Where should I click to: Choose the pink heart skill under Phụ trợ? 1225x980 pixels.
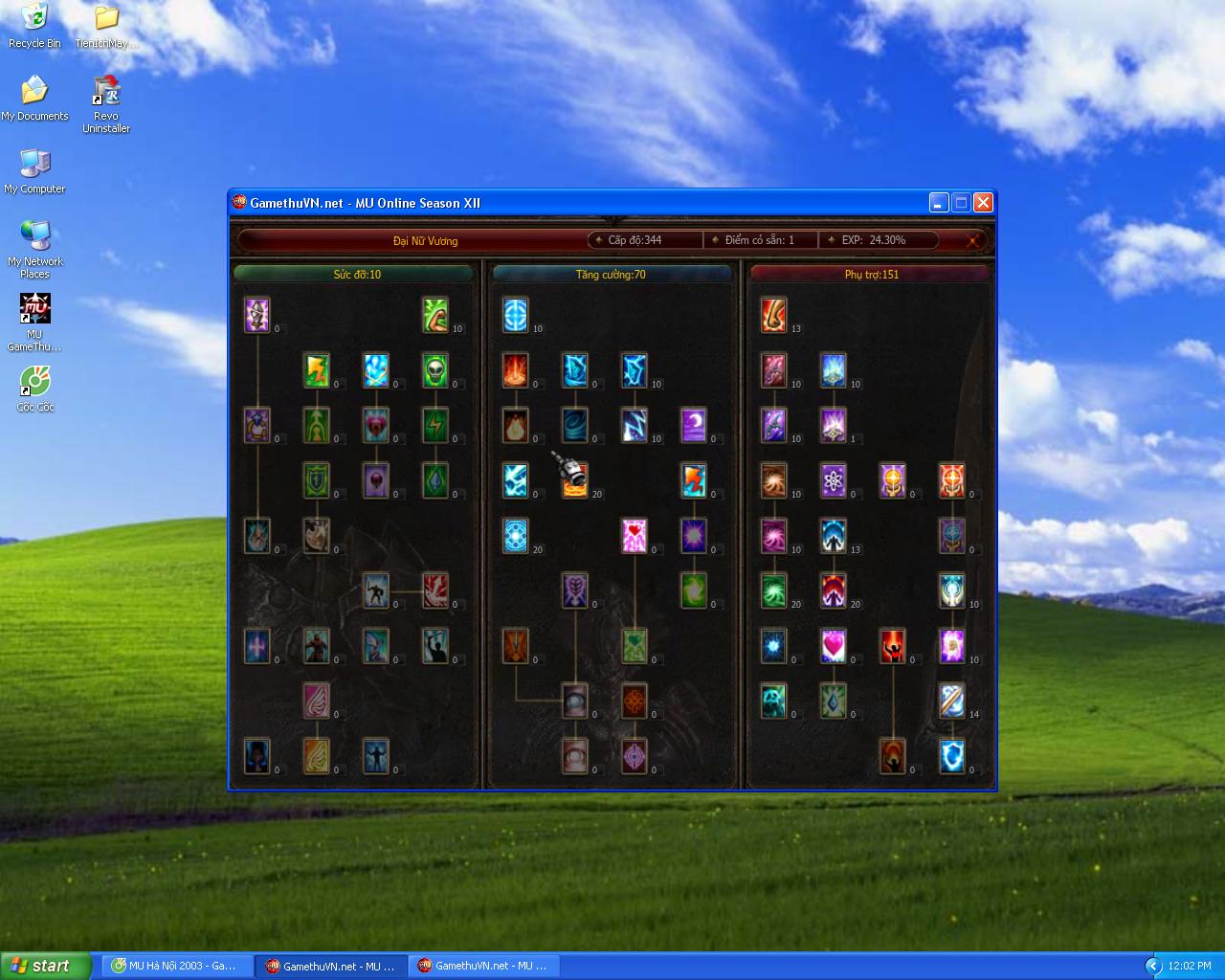pos(834,645)
